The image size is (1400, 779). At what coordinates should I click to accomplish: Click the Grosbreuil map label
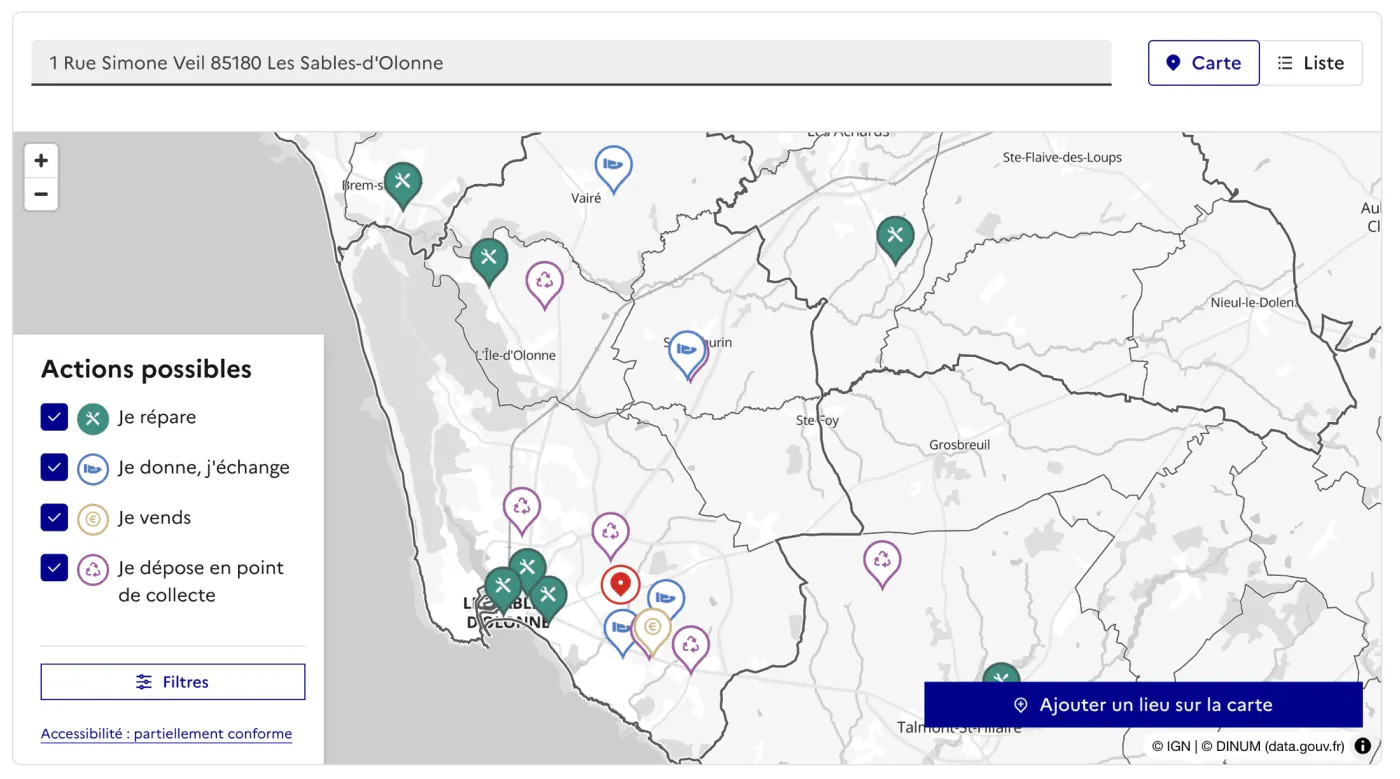[x=959, y=444]
